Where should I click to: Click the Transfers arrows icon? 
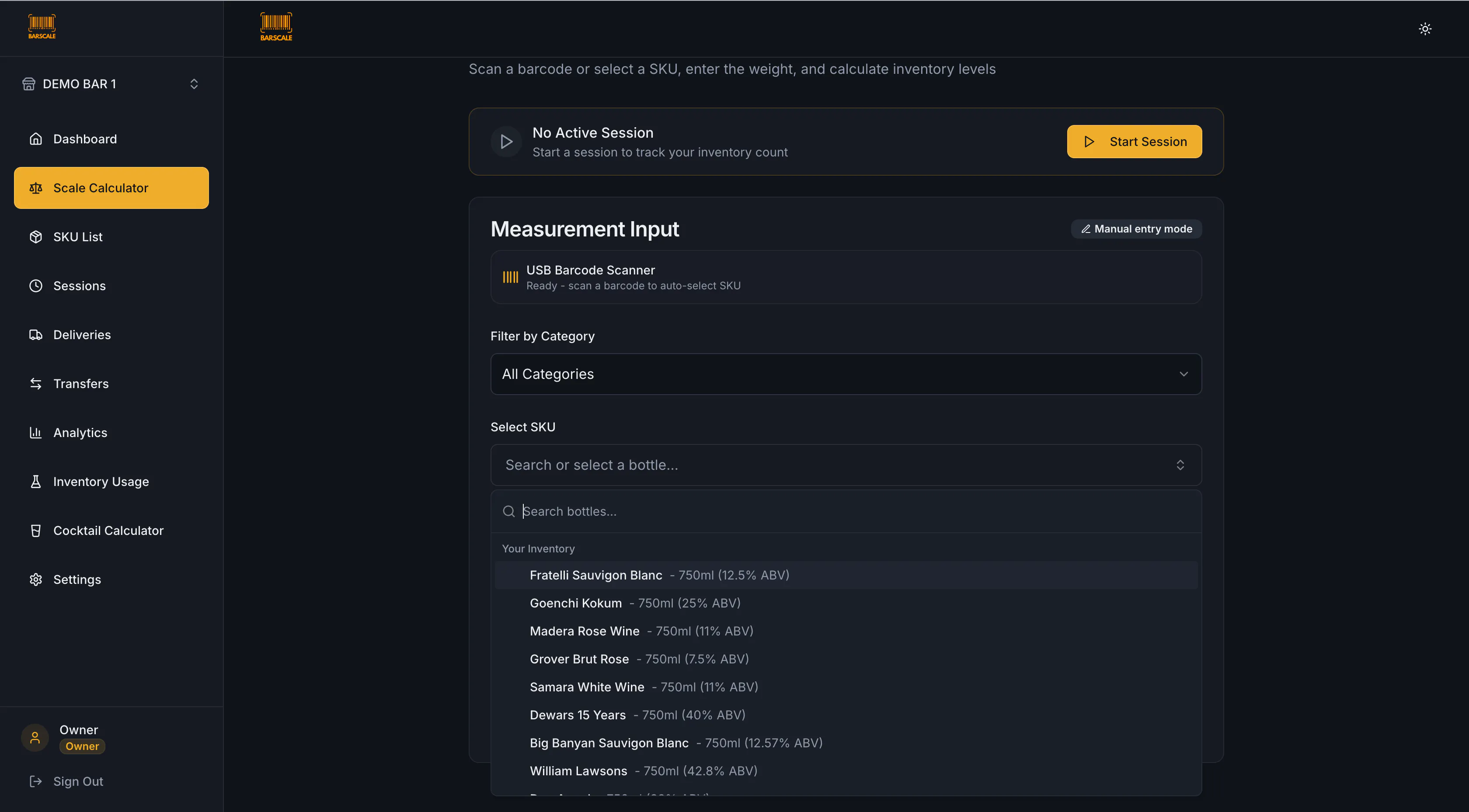coord(36,384)
